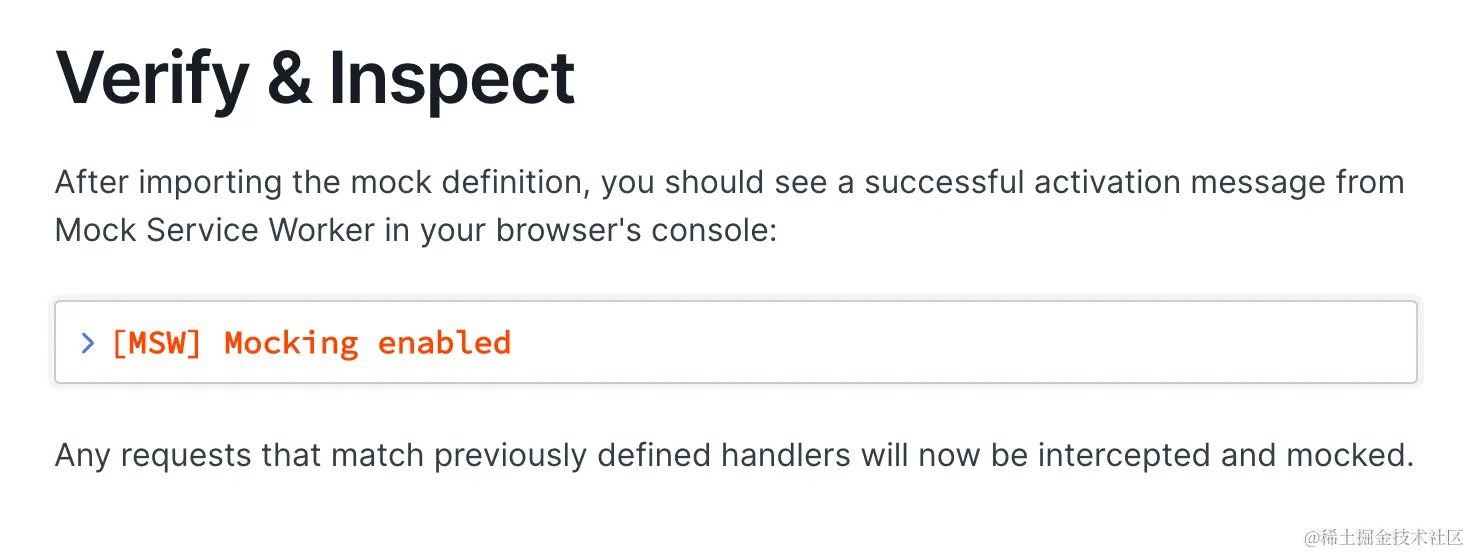Click the blue console prompt chevron
This screenshot has height=554, width=1470.
[88, 343]
